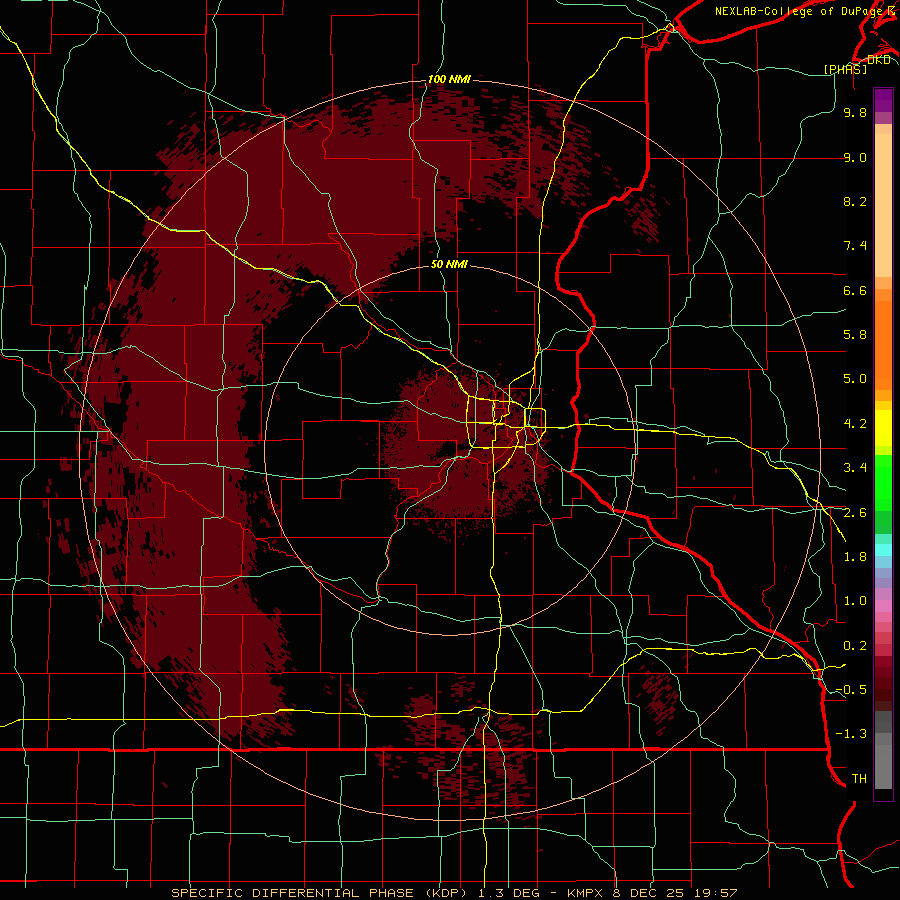Image resolution: width=900 pixels, height=900 pixels.
Task: Click the -1.3 scale label
Action: 851,734
